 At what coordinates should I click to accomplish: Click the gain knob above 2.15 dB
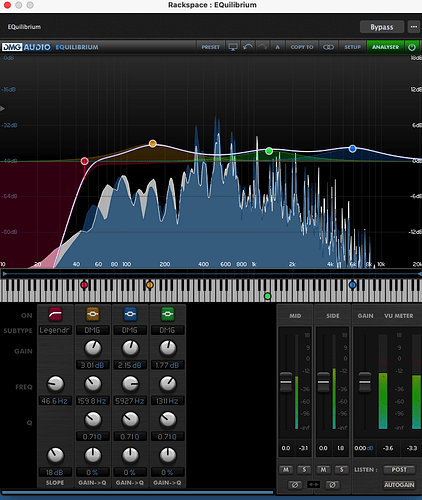click(x=130, y=348)
